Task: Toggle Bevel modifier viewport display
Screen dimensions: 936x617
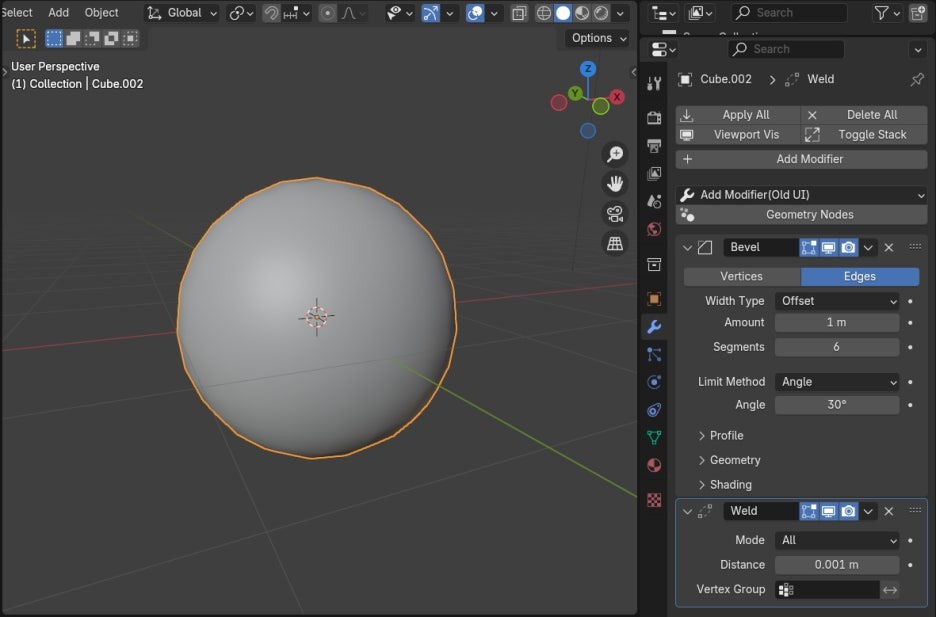Action: 829,248
